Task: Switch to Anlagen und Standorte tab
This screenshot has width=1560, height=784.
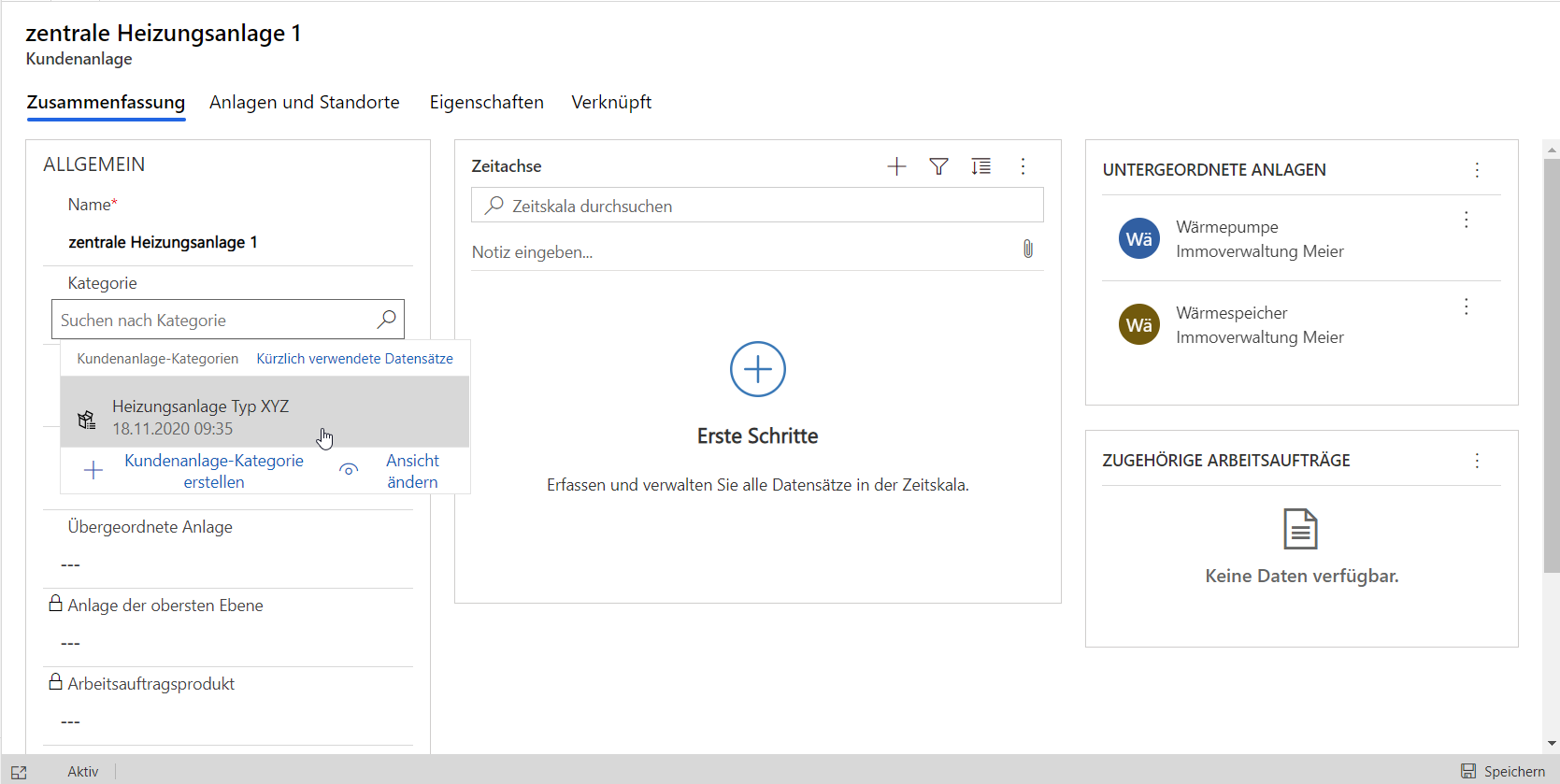Action: tap(304, 102)
